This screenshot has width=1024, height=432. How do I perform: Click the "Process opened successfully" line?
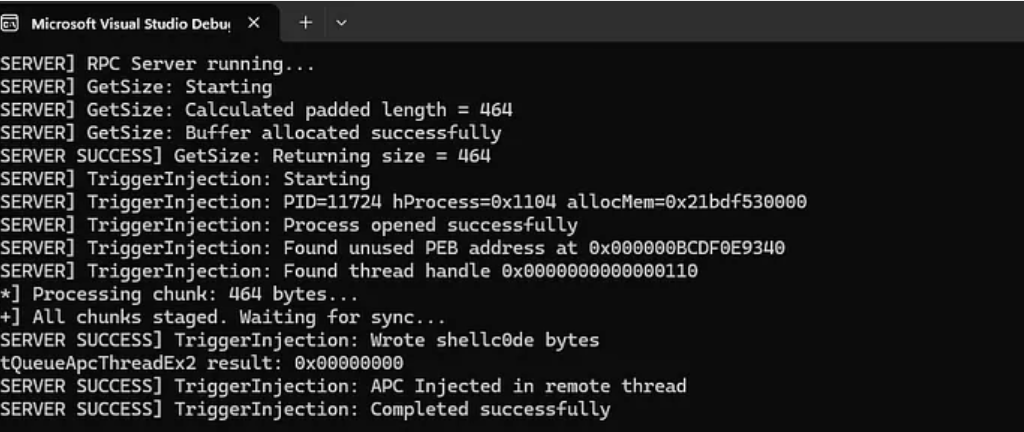pyautogui.click(x=430, y=226)
